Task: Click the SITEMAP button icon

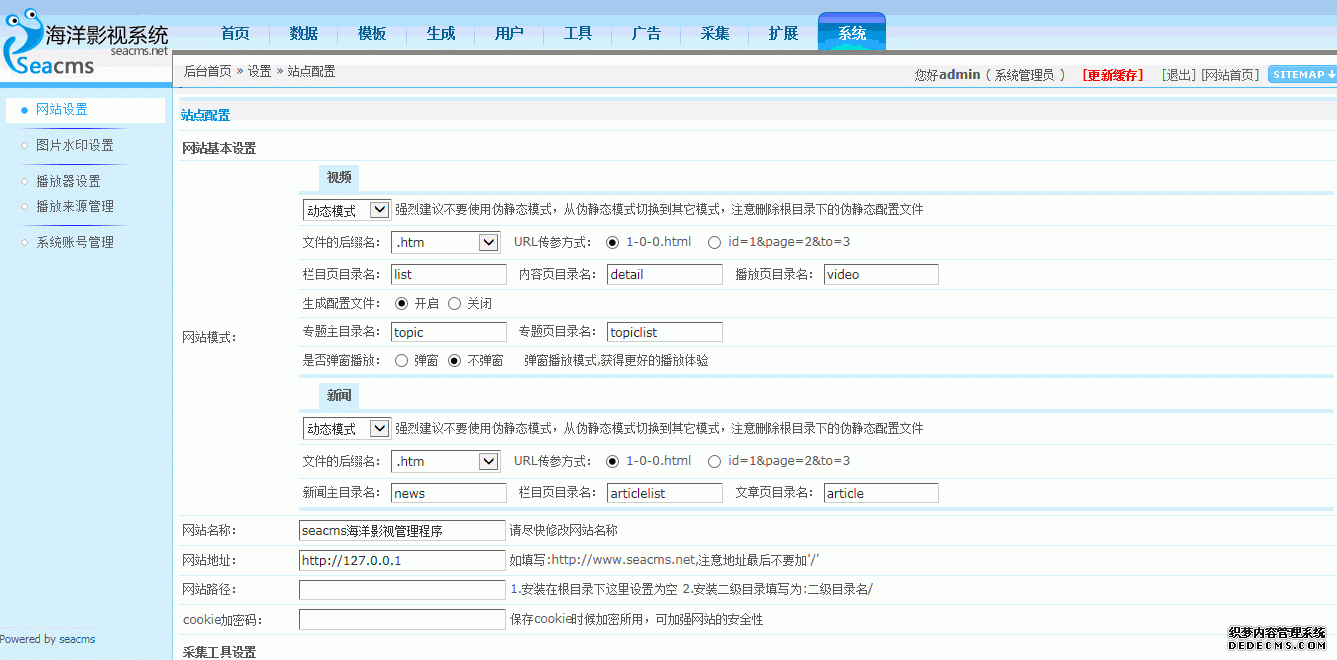Action: tap(1302, 74)
